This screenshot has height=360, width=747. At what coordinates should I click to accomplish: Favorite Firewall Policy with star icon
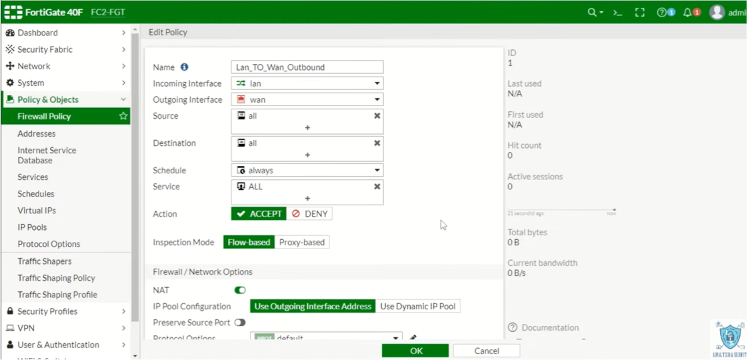click(123, 116)
